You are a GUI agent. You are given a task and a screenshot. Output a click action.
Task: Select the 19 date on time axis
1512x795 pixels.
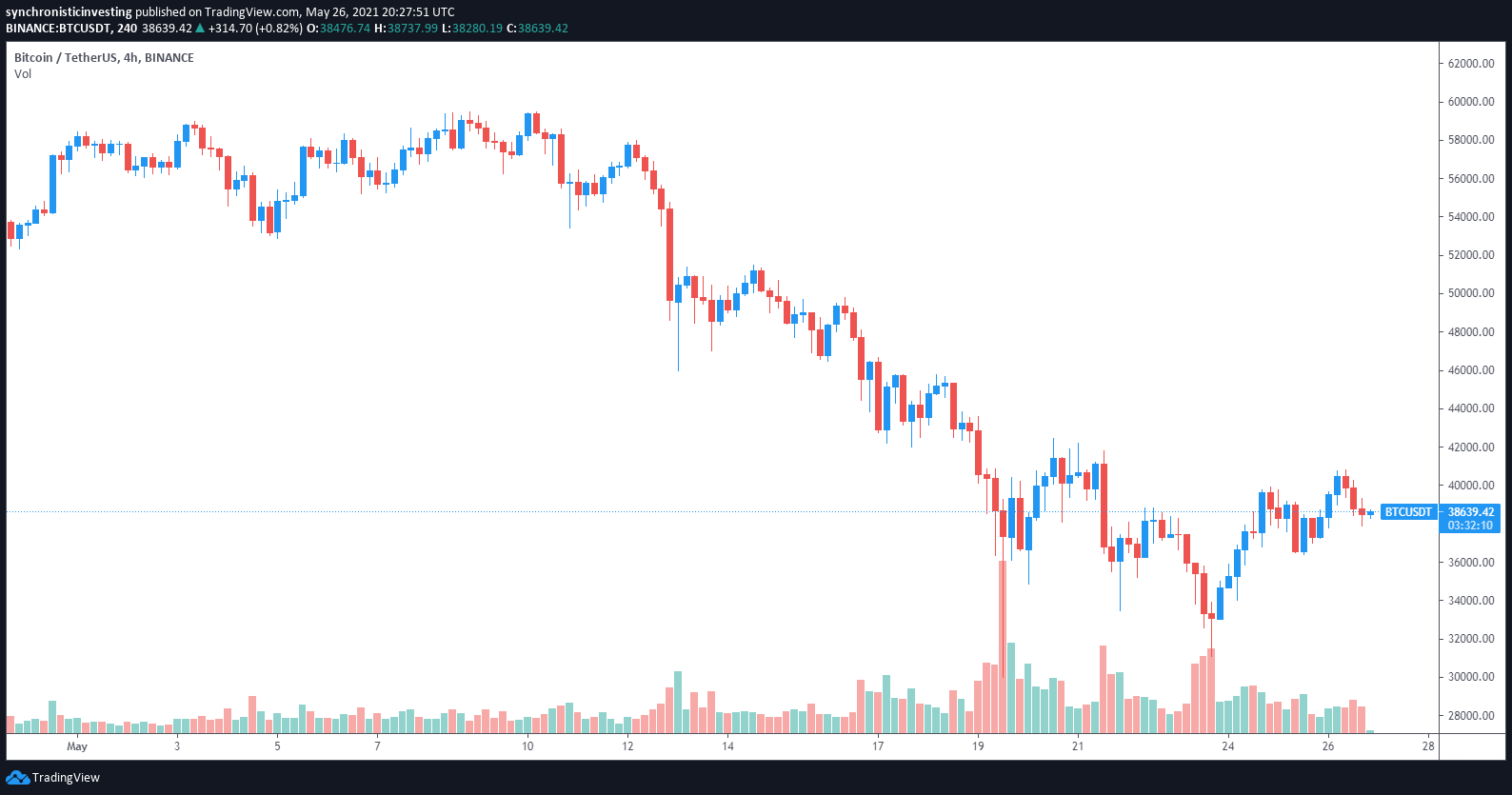(x=978, y=746)
